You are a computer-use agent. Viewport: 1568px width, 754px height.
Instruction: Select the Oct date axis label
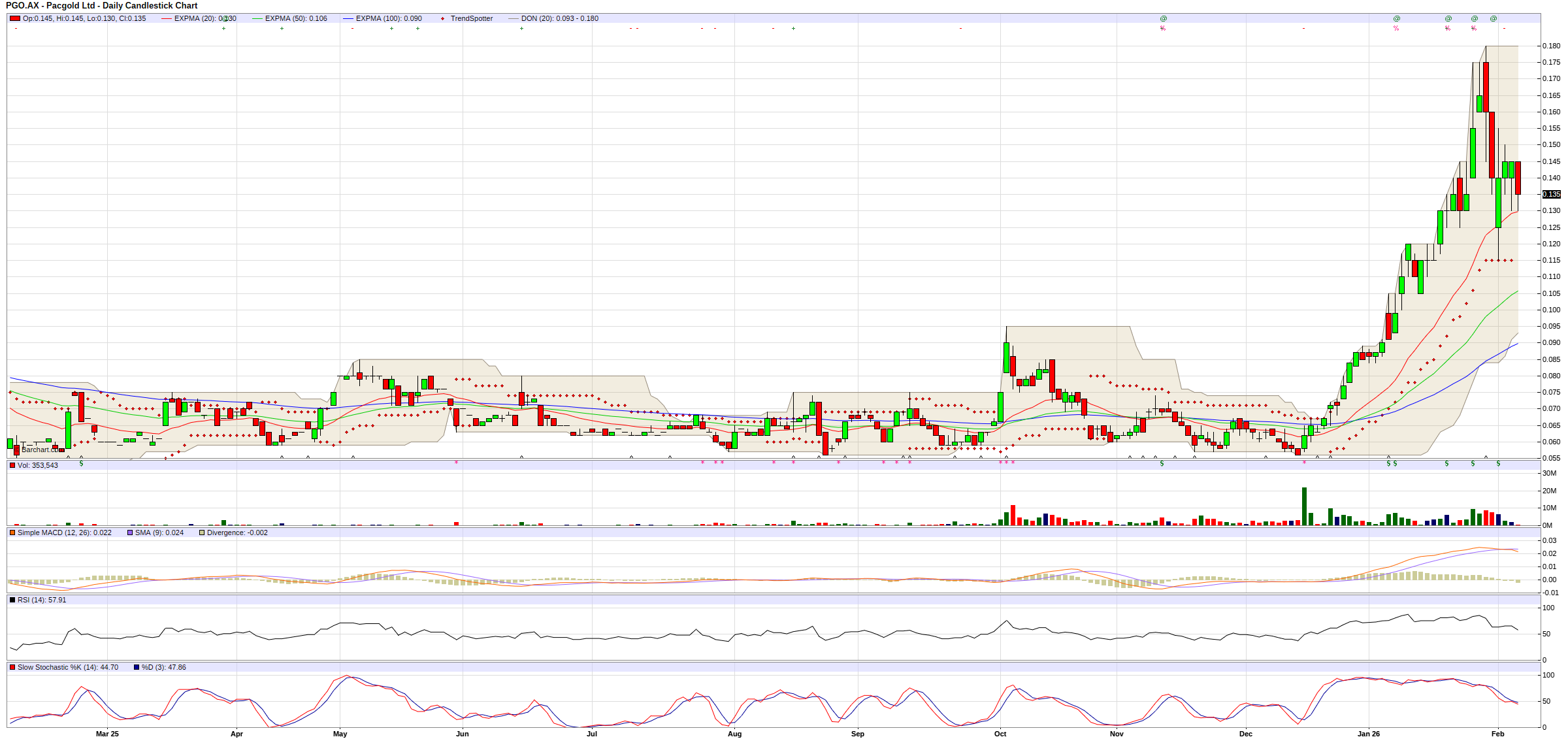click(1000, 734)
